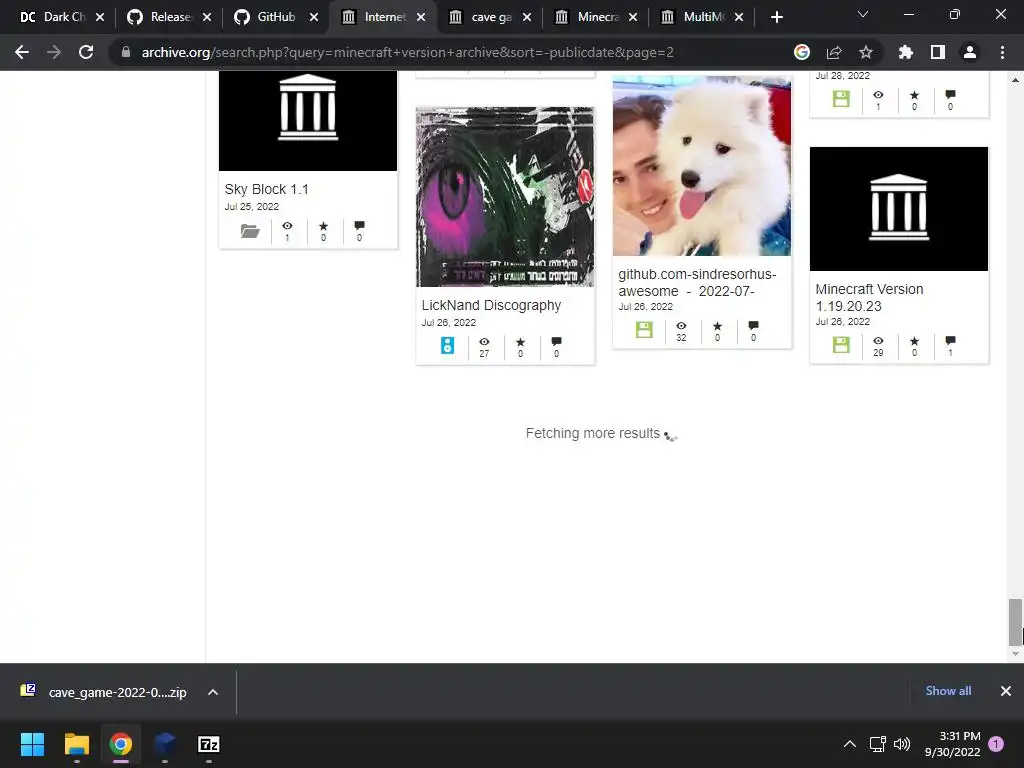Screen dimensions: 1024x768
Task: Open Minecraft Version 1.19.20.23 thumbnail
Action: pyautogui.click(x=899, y=209)
